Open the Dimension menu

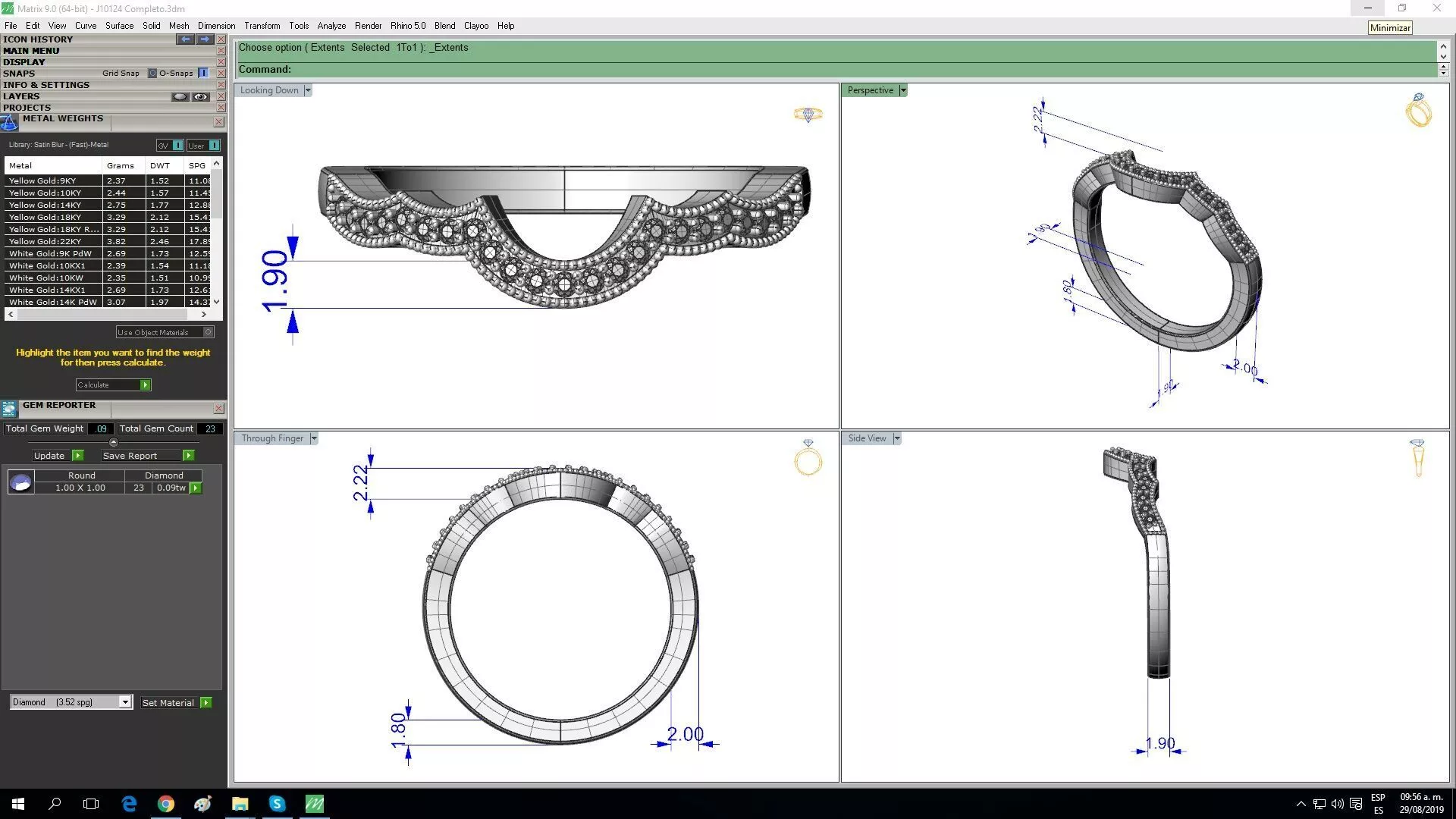click(216, 26)
